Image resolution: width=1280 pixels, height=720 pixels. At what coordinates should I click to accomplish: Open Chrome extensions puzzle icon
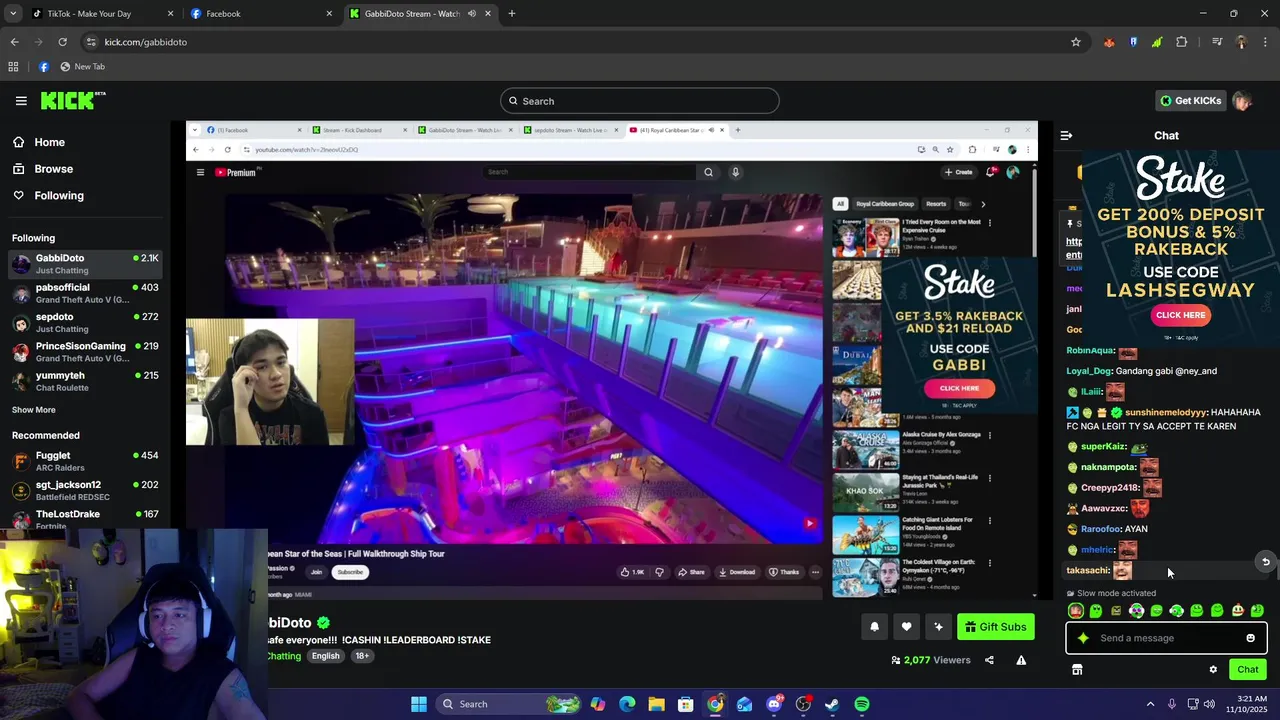pos(1182,42)
